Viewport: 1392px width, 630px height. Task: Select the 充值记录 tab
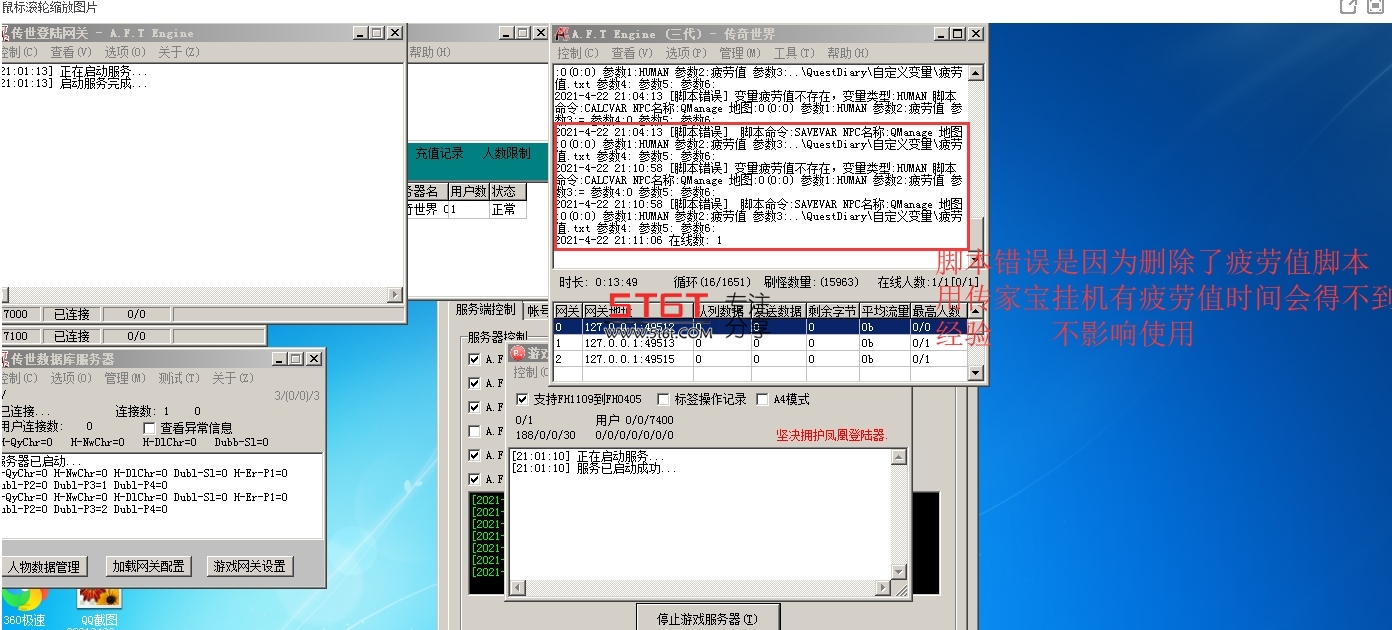(x=440, y=154)
